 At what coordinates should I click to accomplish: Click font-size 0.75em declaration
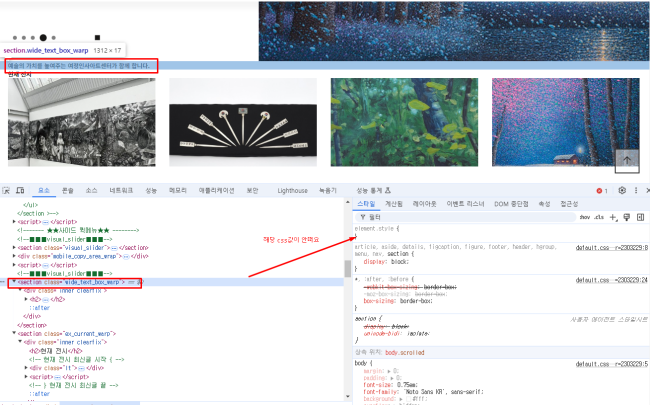tap(390, 385)
